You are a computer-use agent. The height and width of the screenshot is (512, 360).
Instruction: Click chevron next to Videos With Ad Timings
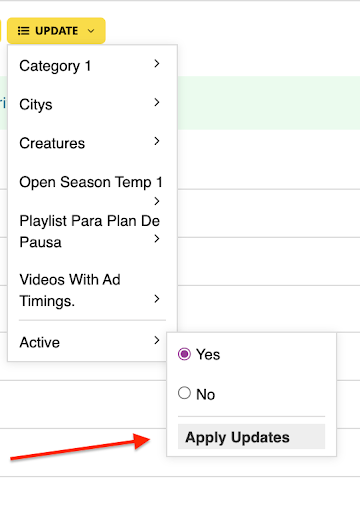(x=157, y=299)
